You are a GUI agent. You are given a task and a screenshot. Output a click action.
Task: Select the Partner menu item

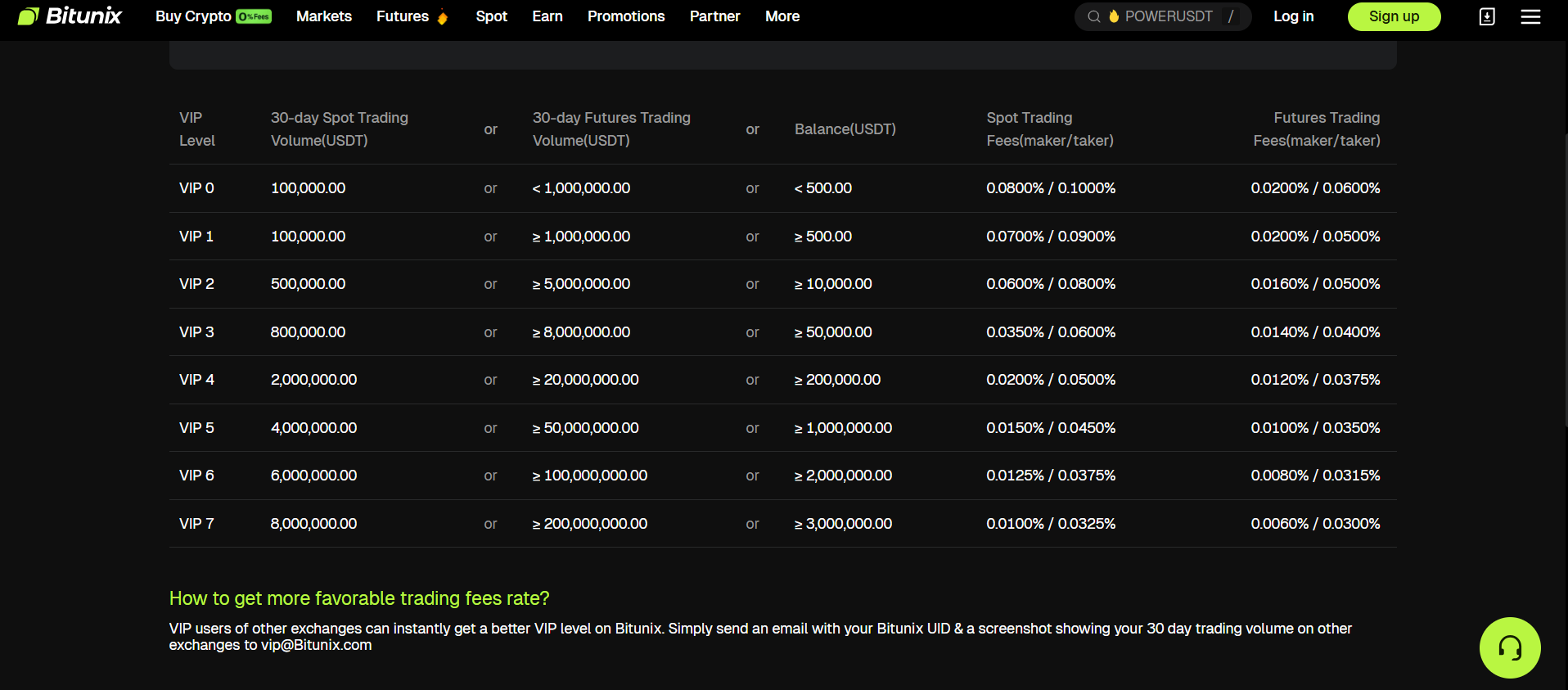click(714, 16)
